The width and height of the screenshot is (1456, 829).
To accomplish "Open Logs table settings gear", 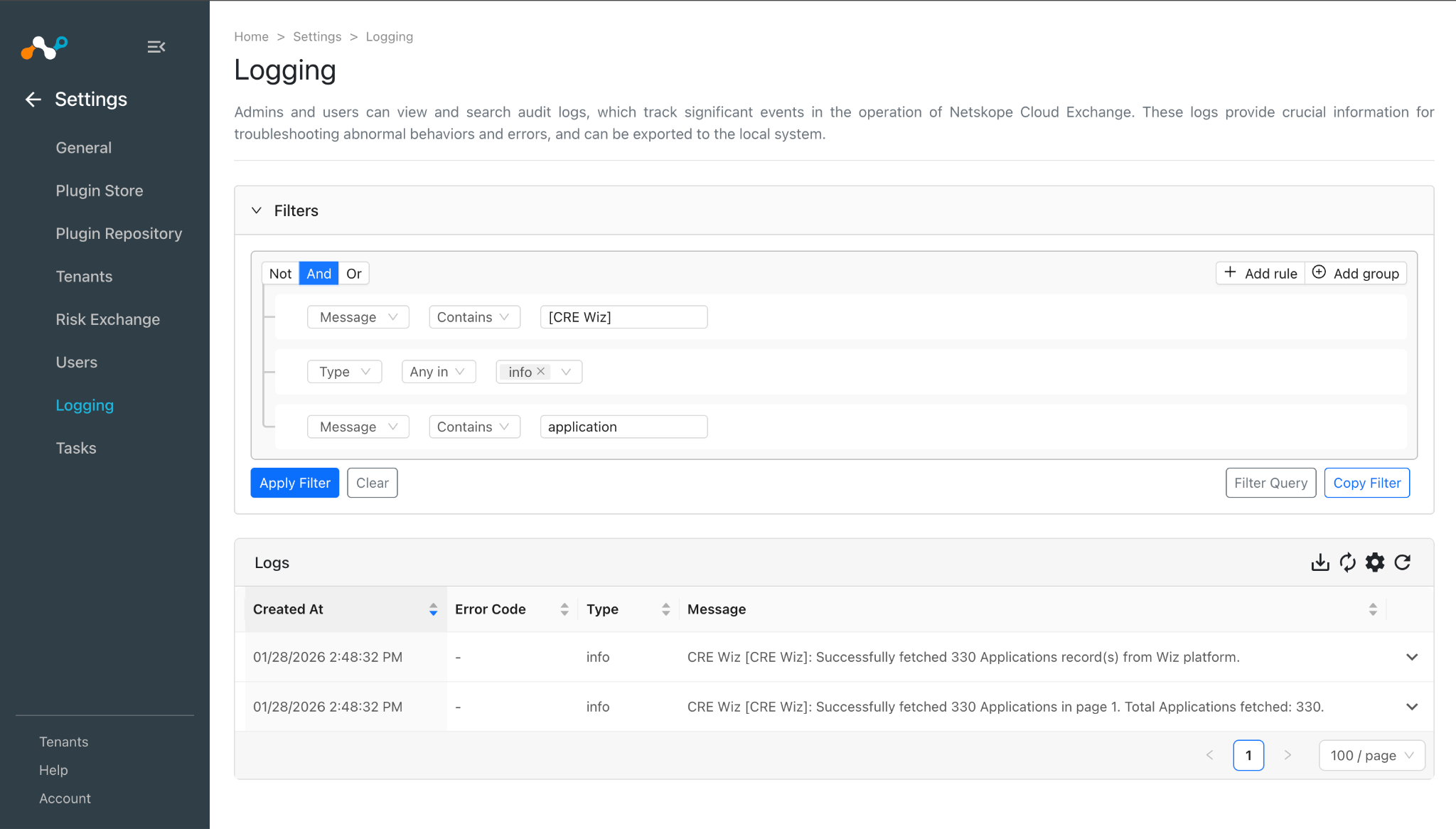I will pos(1375,562).
